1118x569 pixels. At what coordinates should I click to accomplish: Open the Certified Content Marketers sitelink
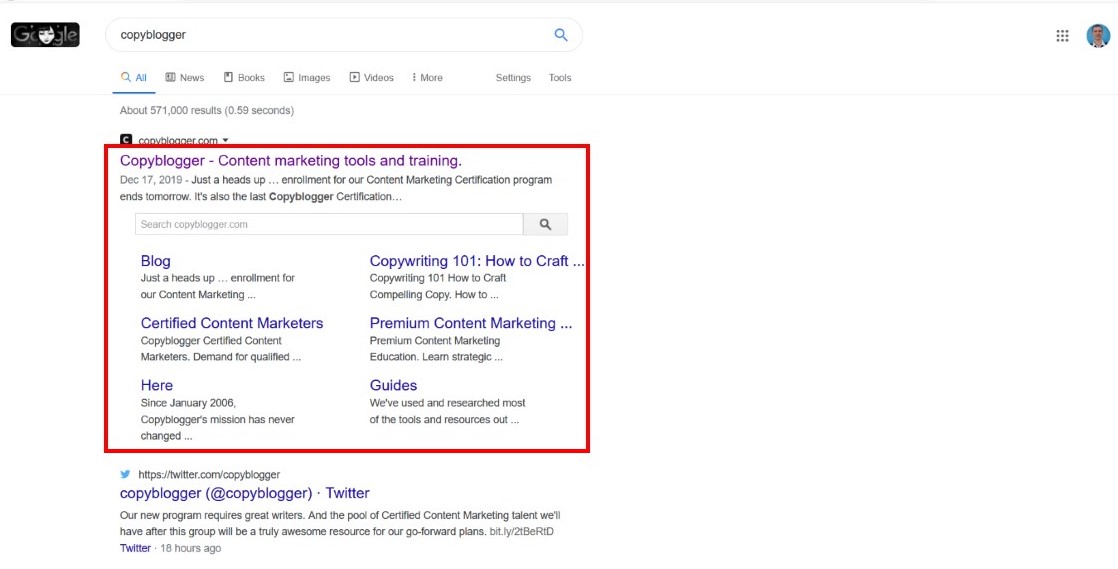click(x=232, y=323)
